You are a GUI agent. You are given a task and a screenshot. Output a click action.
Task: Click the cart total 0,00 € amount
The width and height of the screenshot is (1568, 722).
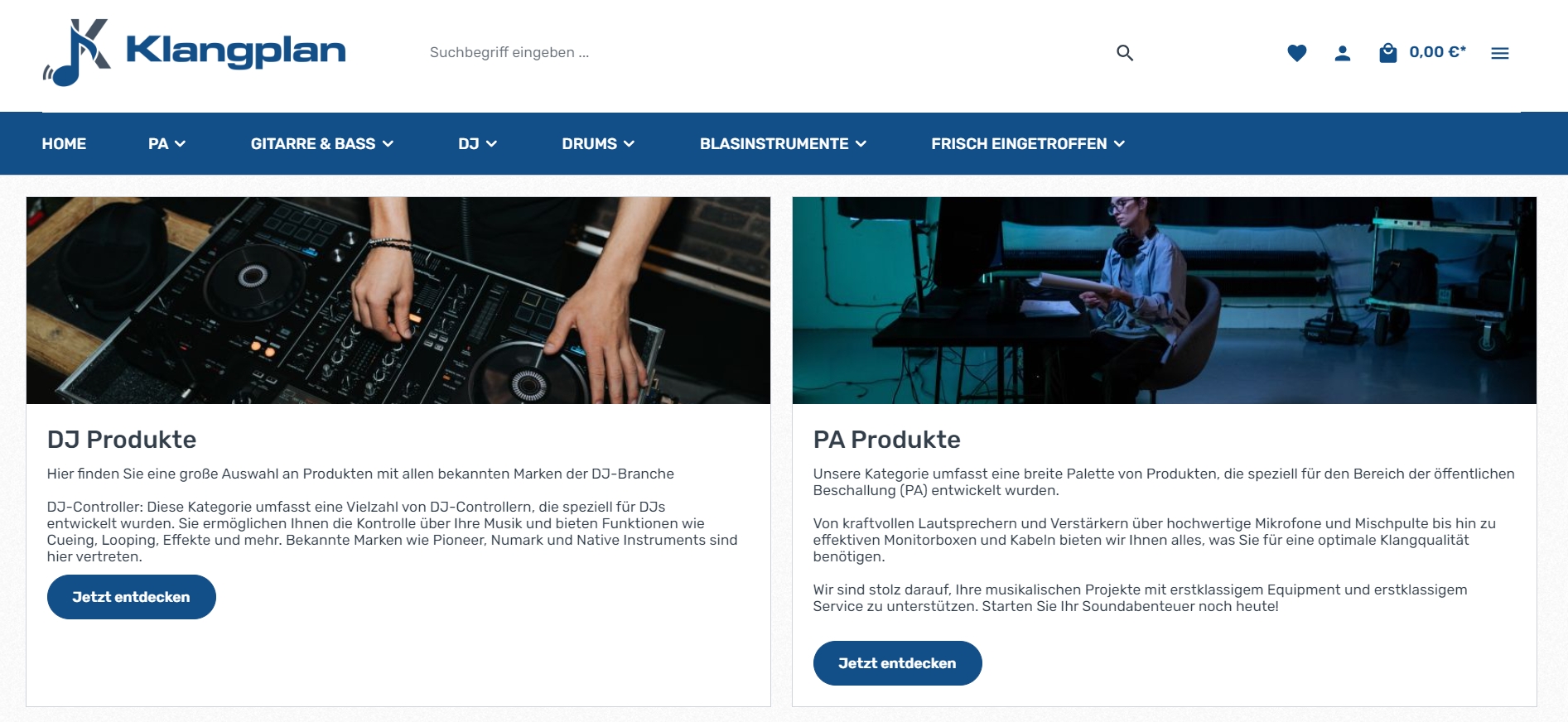1438,52
